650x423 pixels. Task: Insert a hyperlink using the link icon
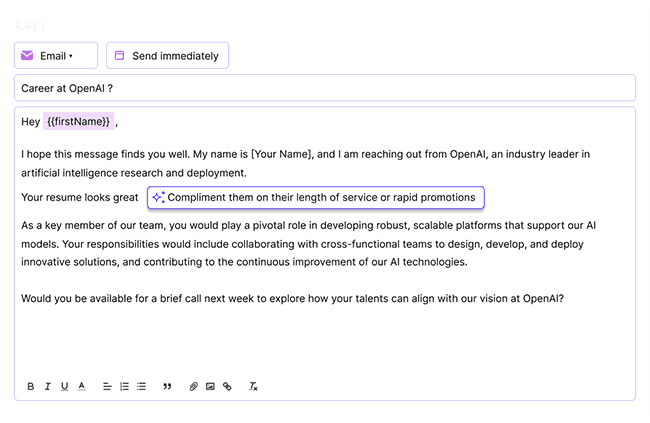click(227, 386)
